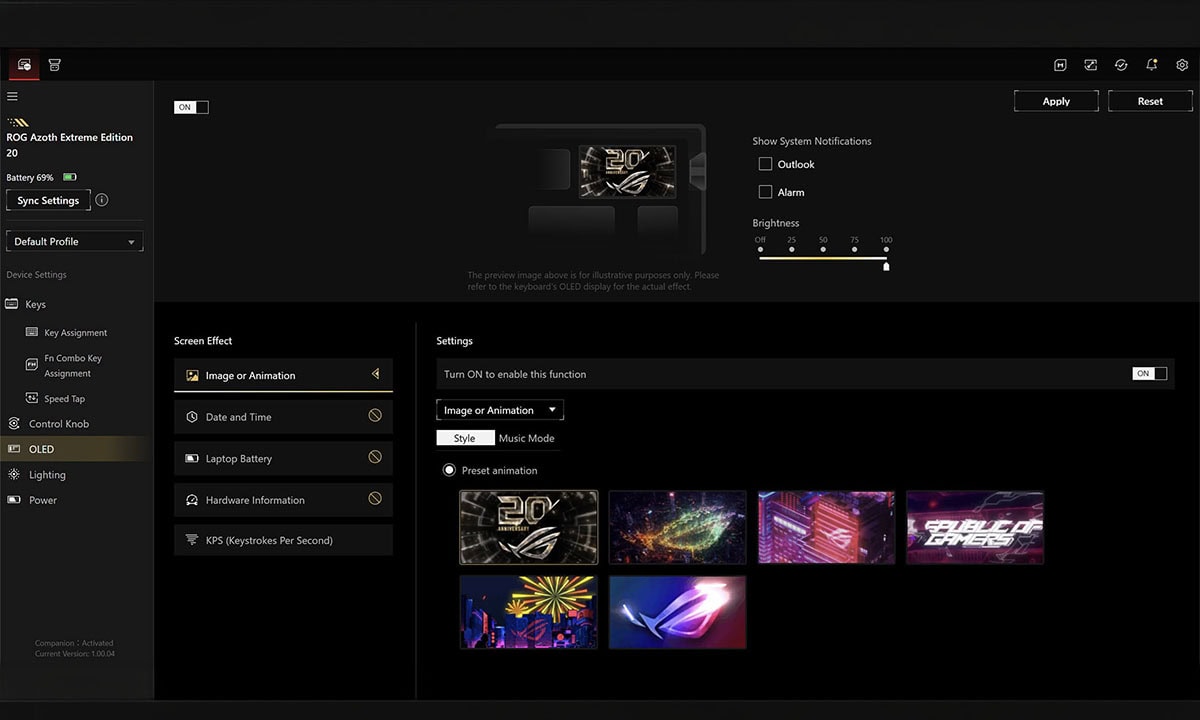Image resolution: width=1200 pixels, height=720 pixels.
Task: Toggle the hamburger sidebar menu
Action: pyautogui.click(x=12, y=96)
